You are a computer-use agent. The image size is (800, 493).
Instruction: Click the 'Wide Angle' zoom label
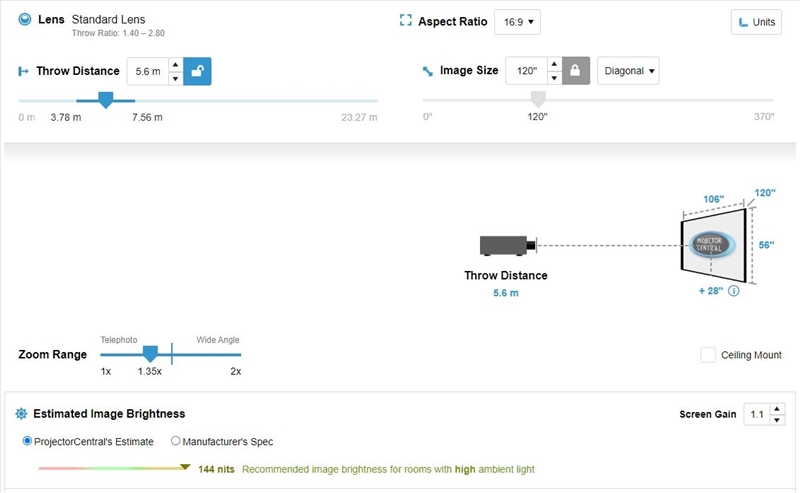click(218, 340)
